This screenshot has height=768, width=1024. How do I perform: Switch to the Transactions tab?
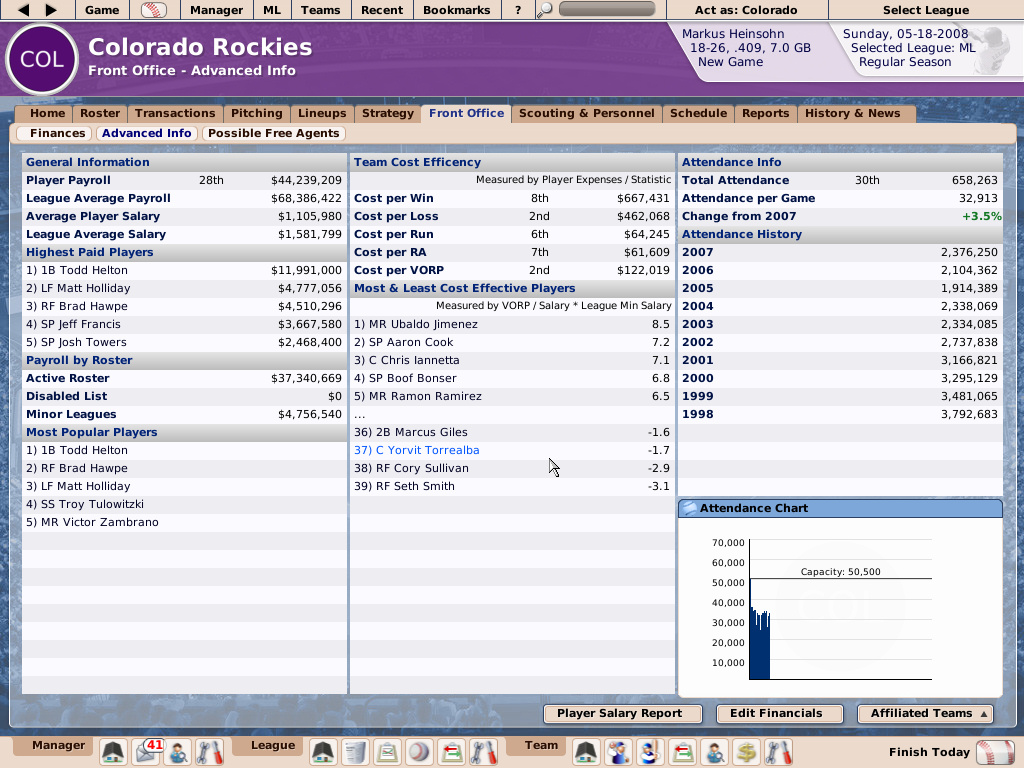pos(175,114)
